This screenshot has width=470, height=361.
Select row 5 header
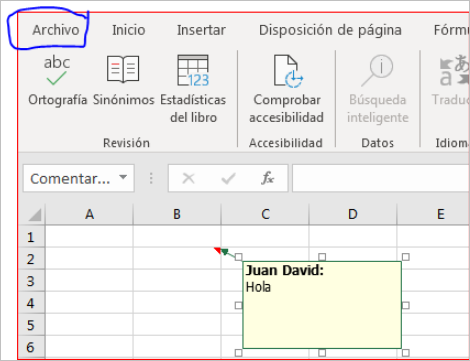tap(31, 325)
